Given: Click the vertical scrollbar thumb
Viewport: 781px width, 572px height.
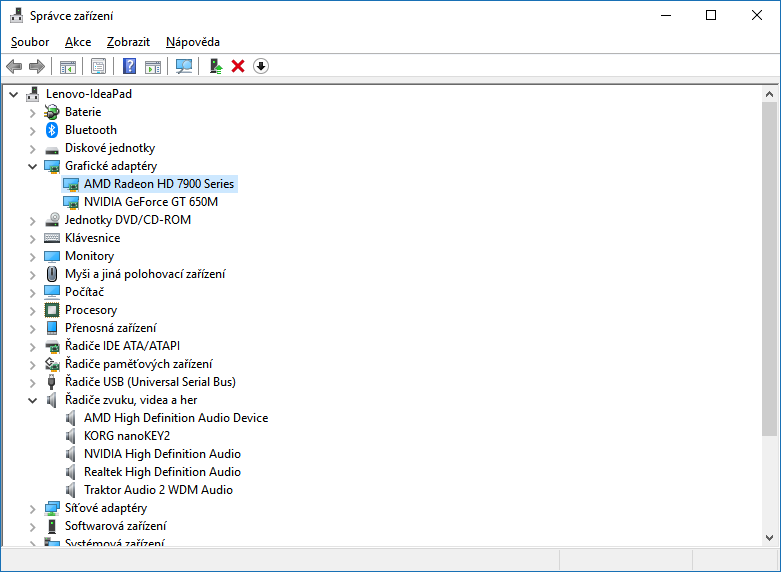Looking at the screenshot, I should point(769,270).
